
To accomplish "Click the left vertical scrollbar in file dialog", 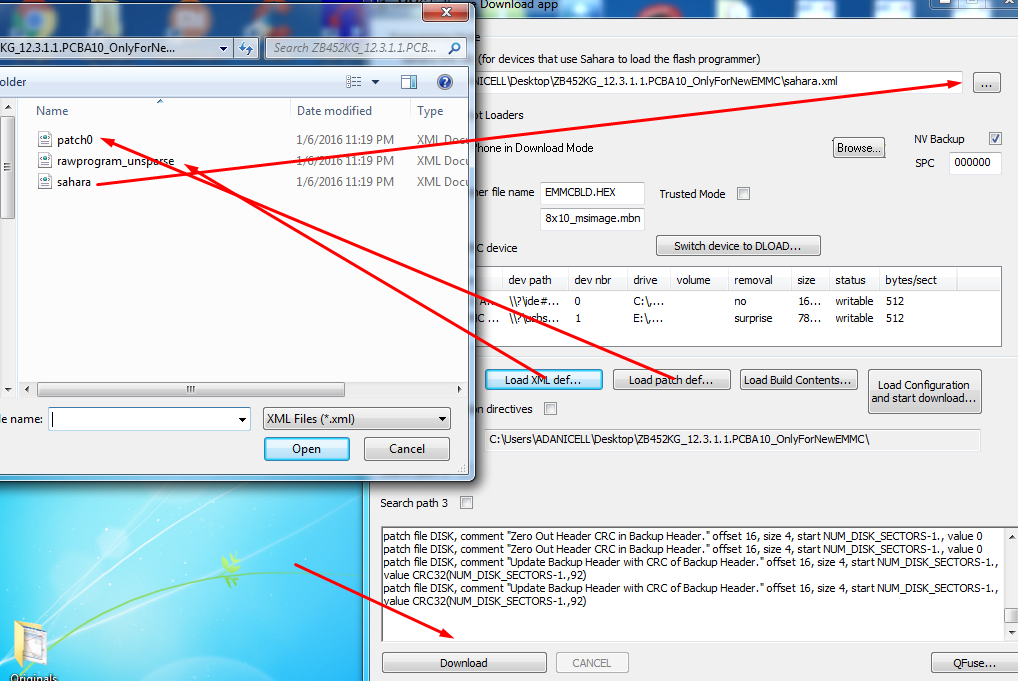I will (x=7, y=167).
